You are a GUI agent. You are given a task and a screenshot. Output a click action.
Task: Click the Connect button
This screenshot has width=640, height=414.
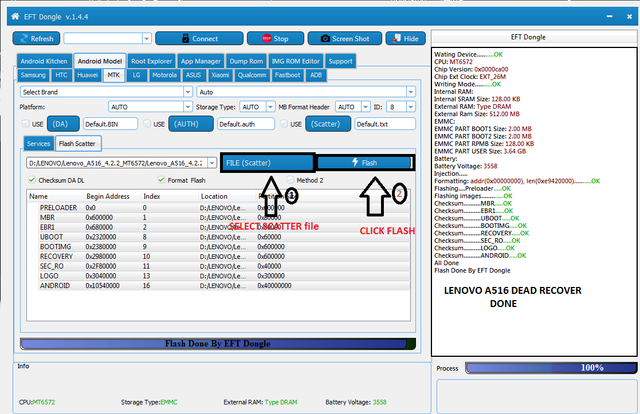[199, 38]
